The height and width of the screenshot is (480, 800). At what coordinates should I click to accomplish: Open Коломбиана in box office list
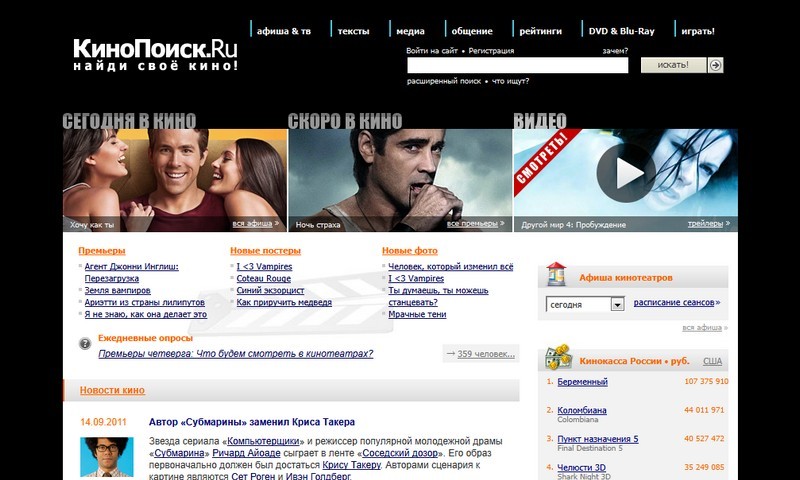(x=582, y=410)
